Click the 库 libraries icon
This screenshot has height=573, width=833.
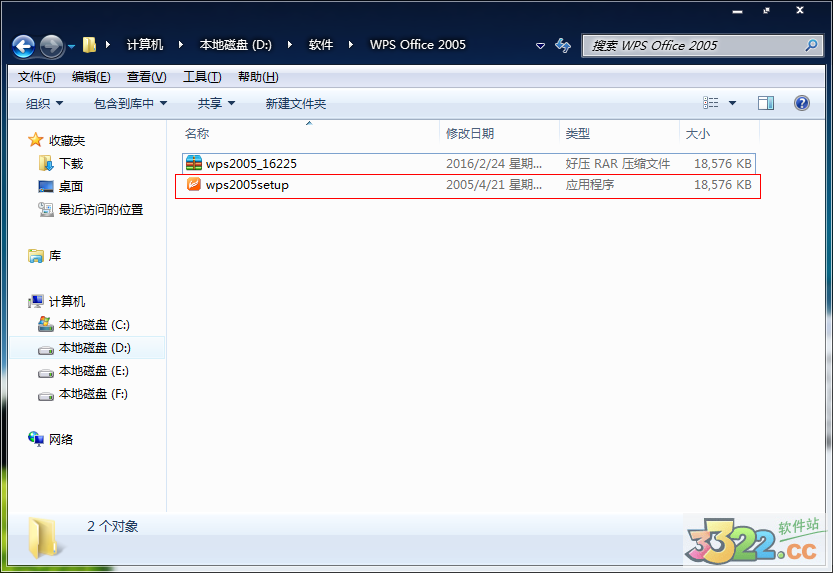pos(36,256)
